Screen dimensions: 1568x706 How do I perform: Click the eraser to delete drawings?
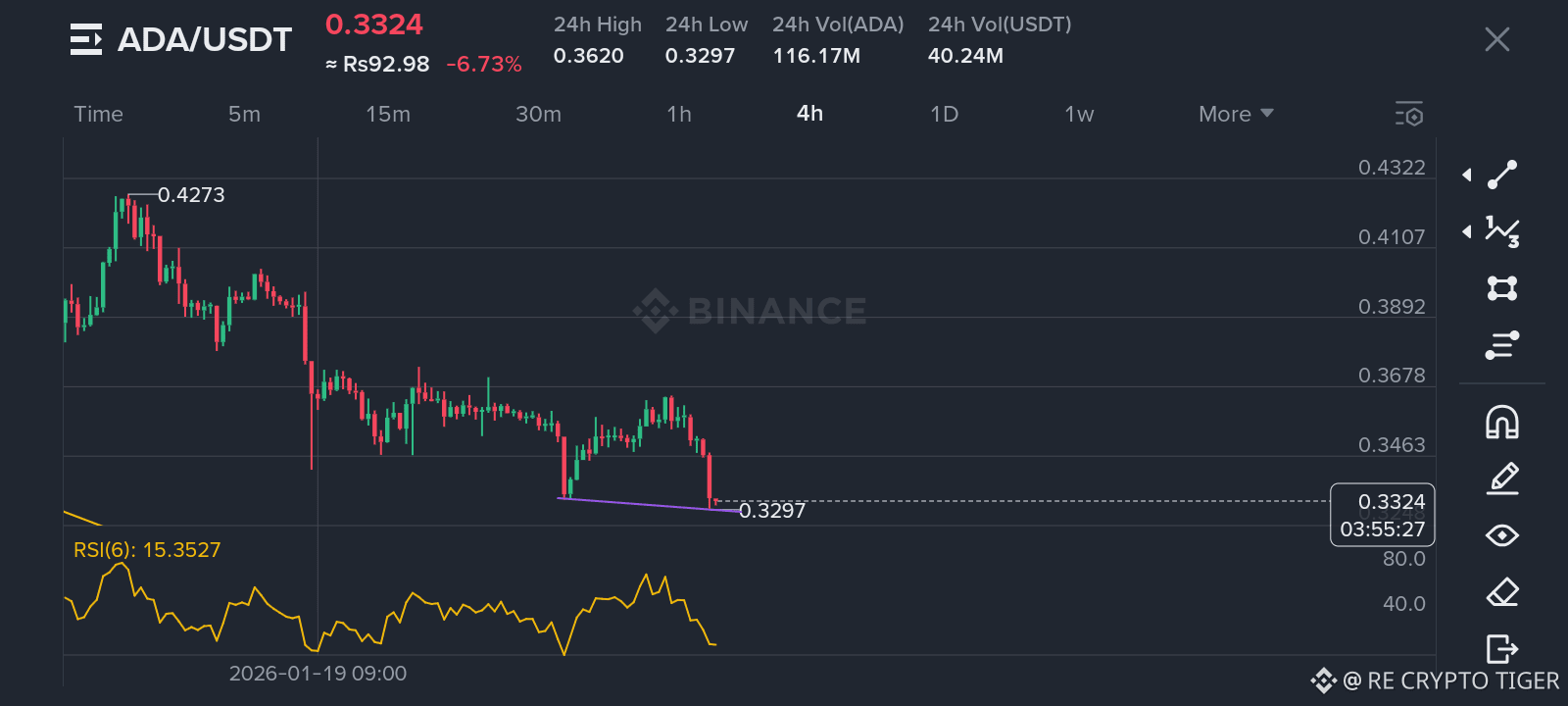(1502, 592)
